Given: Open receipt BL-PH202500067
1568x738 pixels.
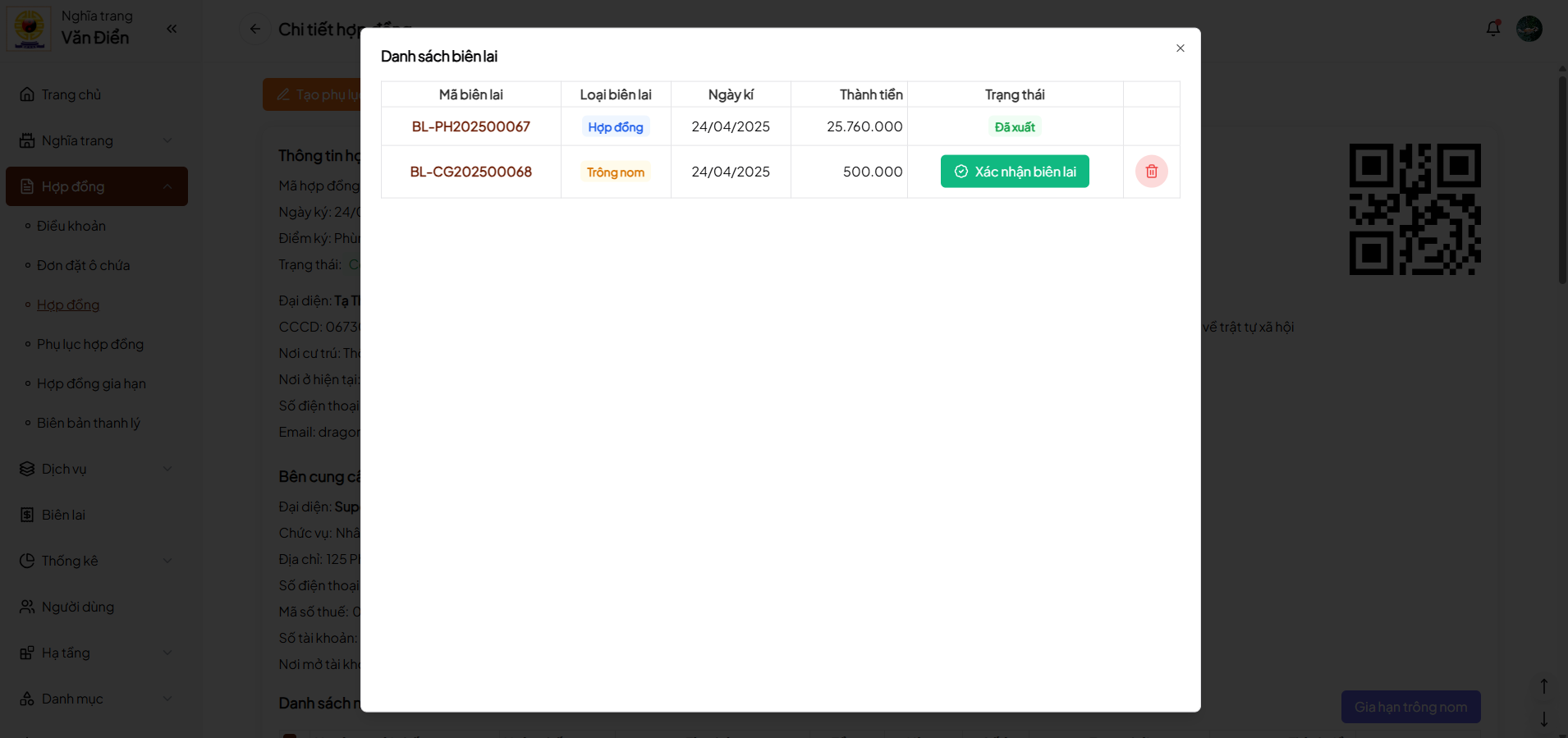Looking at the screenshot, I should pos(470,126).
